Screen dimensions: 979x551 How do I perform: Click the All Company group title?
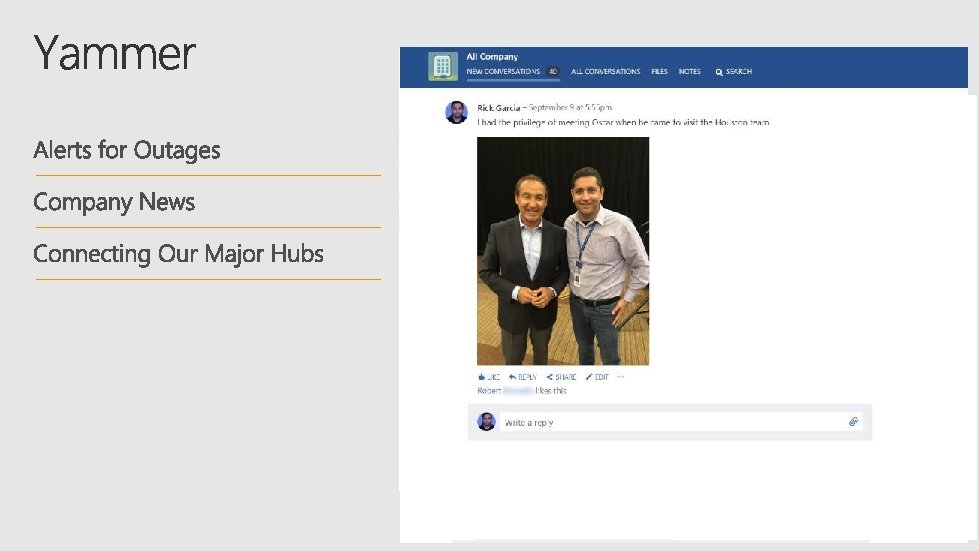(492, 57)
